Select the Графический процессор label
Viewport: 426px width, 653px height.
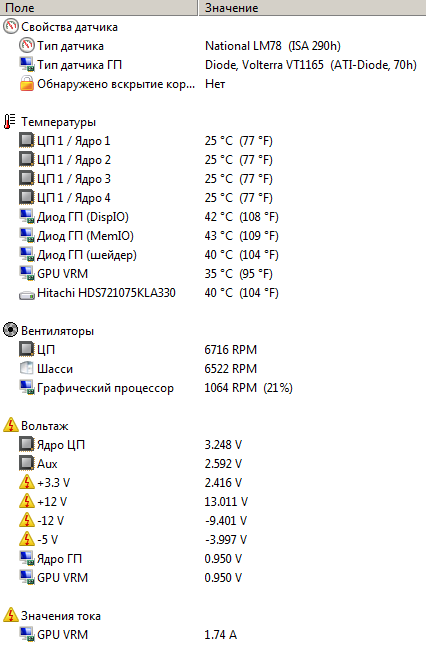105,388
